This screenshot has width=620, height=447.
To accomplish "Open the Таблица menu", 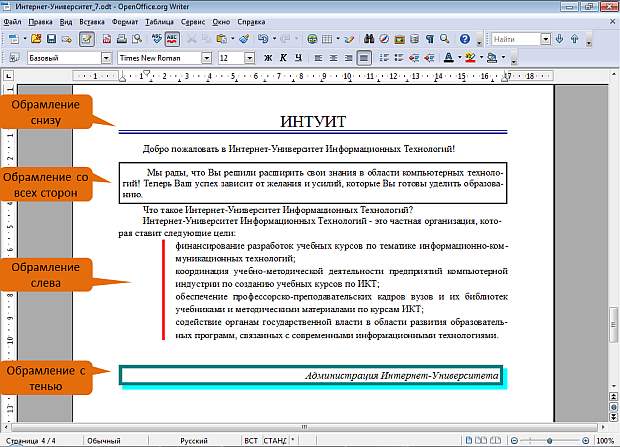I will tap(159, 22).
